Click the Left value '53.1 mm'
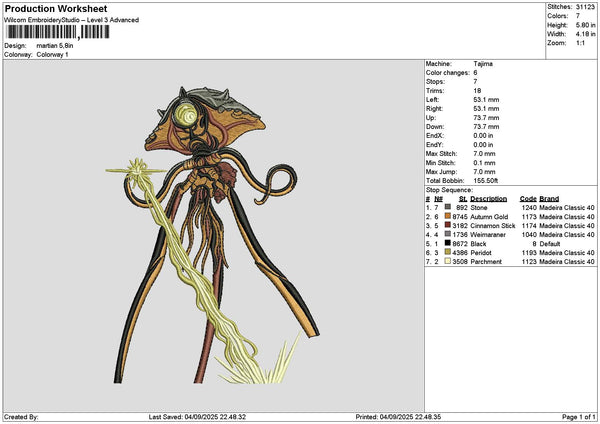600x424 pixels. point(486,99)
